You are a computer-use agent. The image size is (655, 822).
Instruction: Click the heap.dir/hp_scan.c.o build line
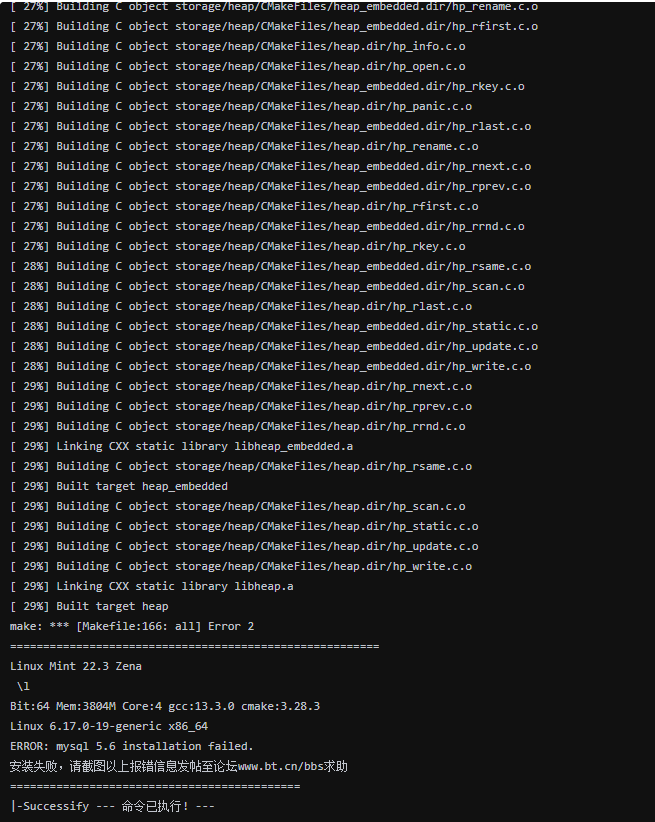[237, 506]
